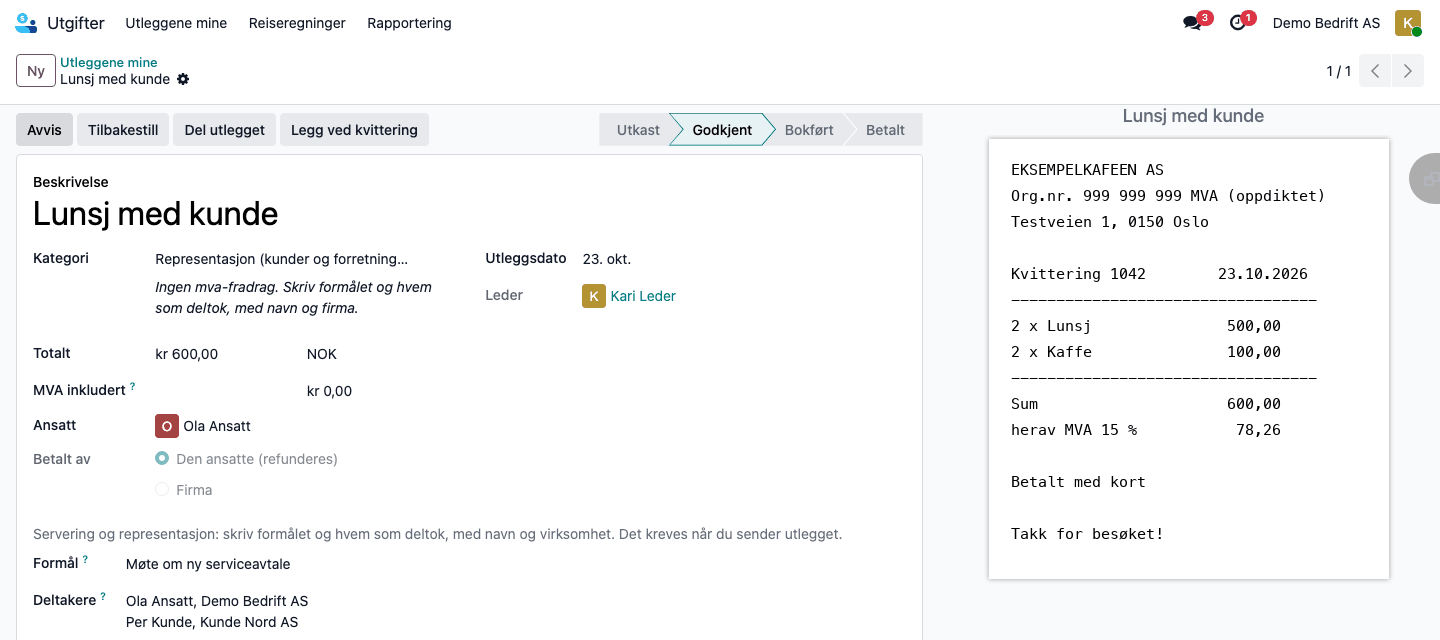Click the help mark beside Formål
Screen dimensions: 1440x640
point(85,559)
